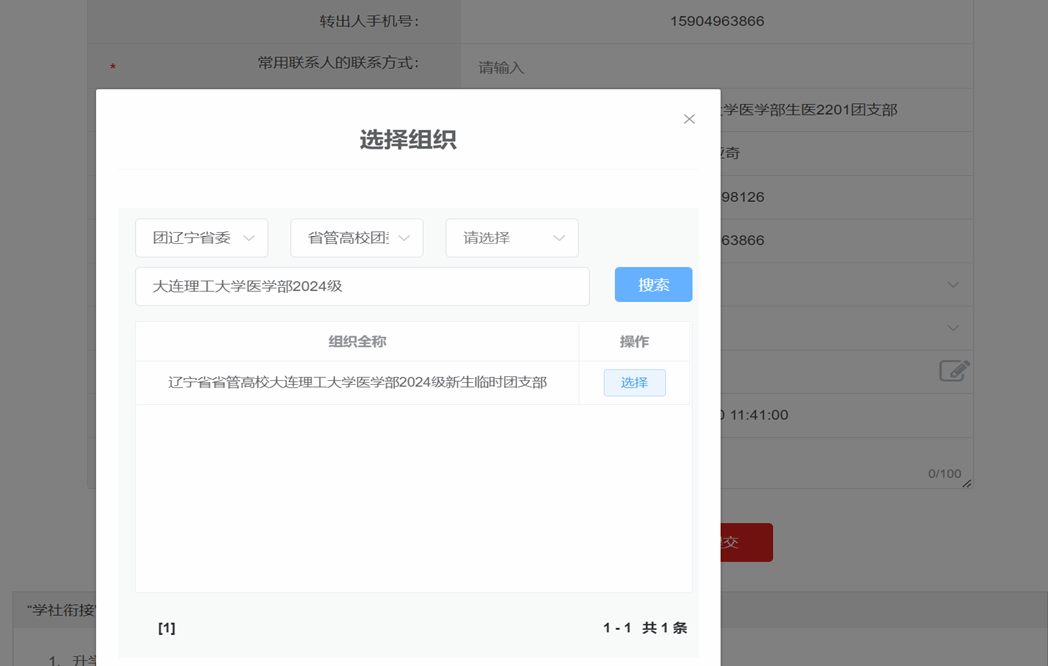Focus the organization search field with 大连理工大学医学部2024级
1048x666 pixels.
click(x=362, y=286)
